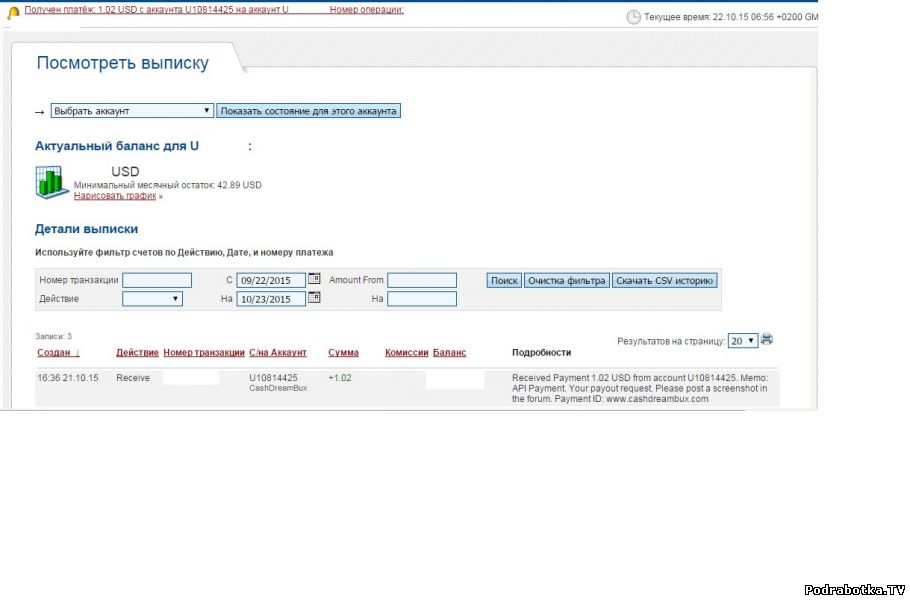The image size is (910, 600).
Task: Sort by 'Сумма' column header
Action: 343,352
